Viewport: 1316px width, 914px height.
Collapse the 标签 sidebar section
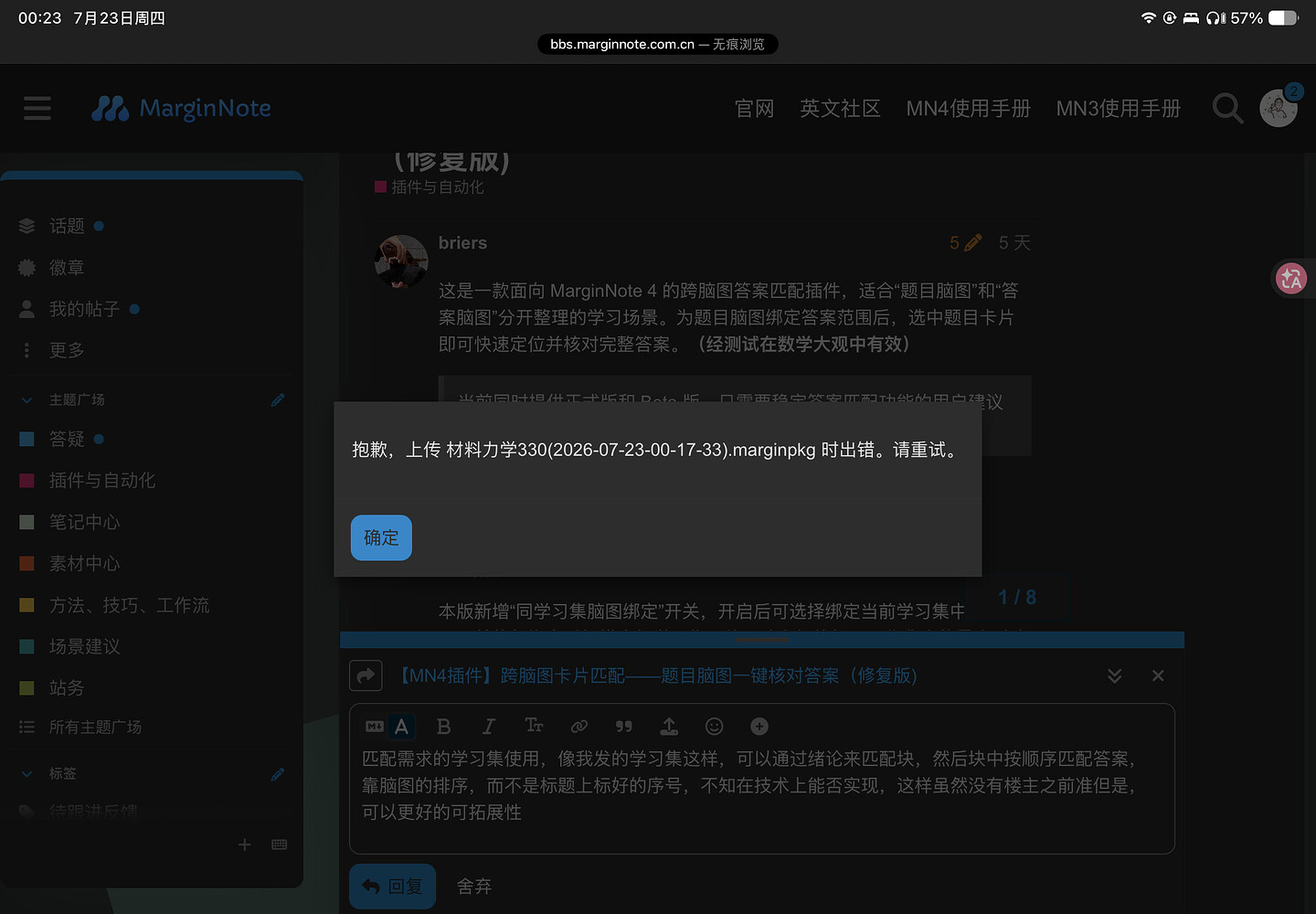[27, 774]
